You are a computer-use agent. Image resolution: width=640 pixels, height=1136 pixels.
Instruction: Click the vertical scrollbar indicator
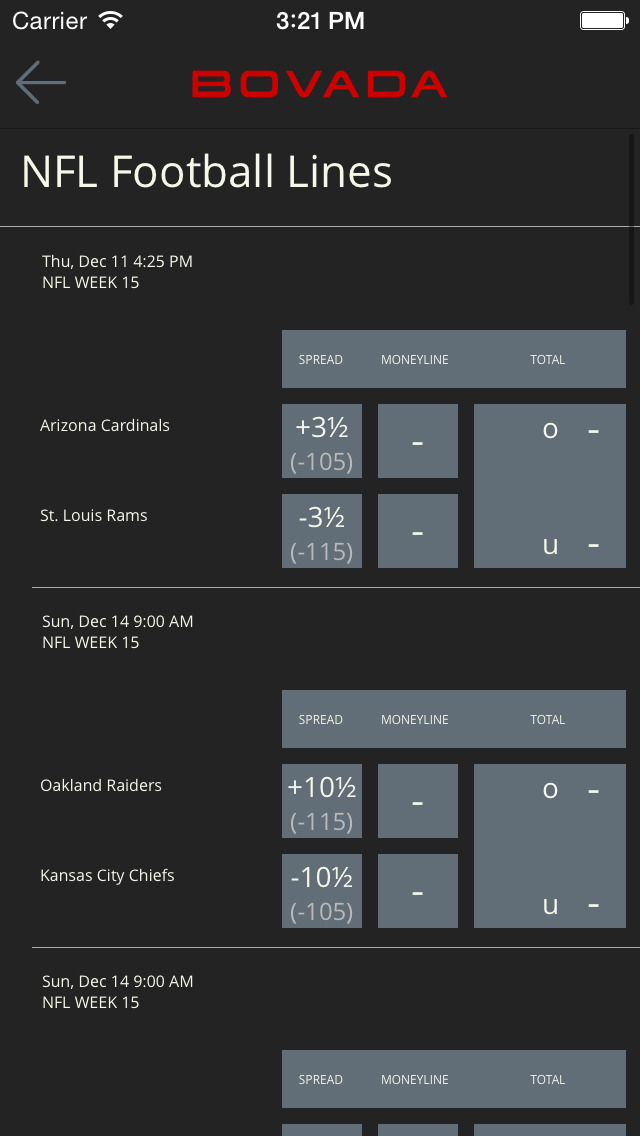click(632, 220)
